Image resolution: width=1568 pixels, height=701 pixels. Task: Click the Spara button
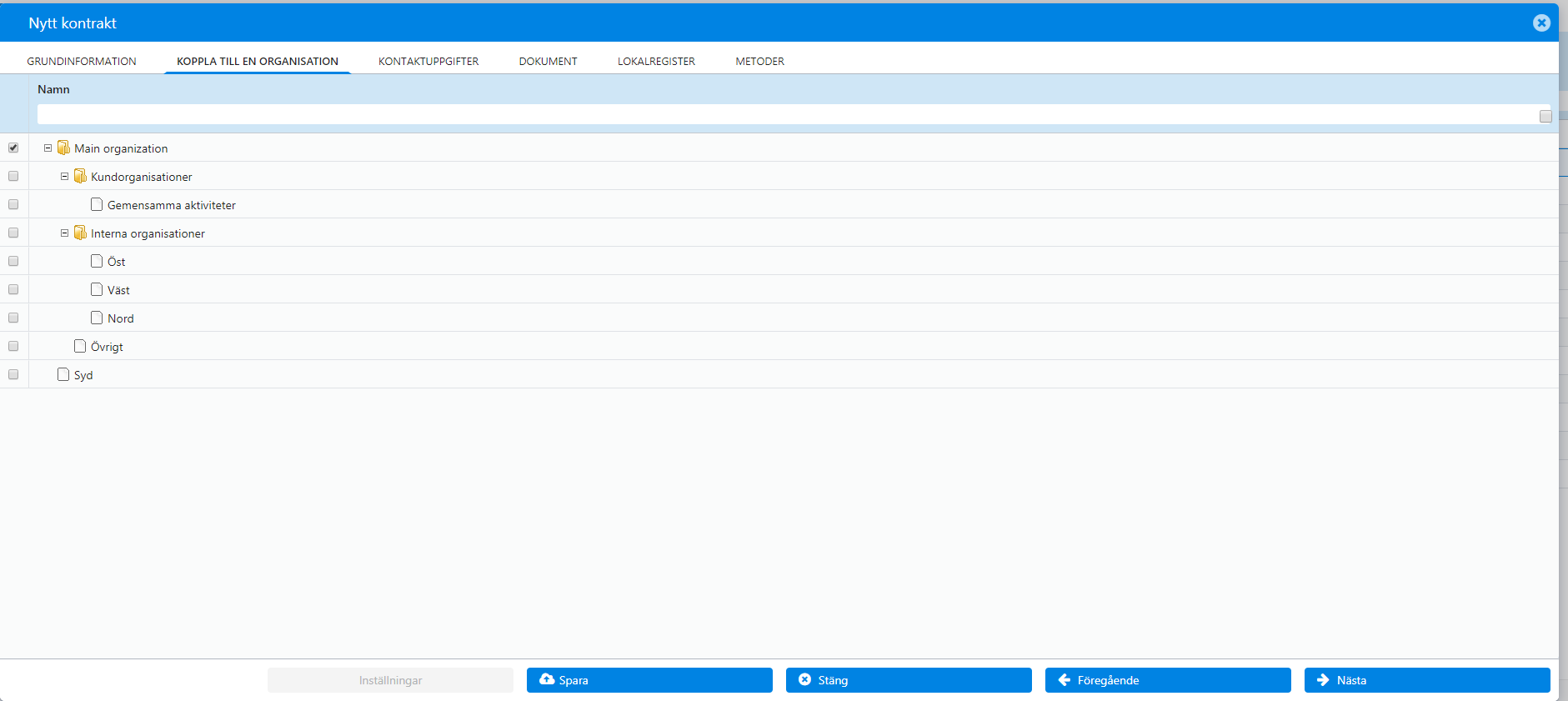(x=649, y=680)
